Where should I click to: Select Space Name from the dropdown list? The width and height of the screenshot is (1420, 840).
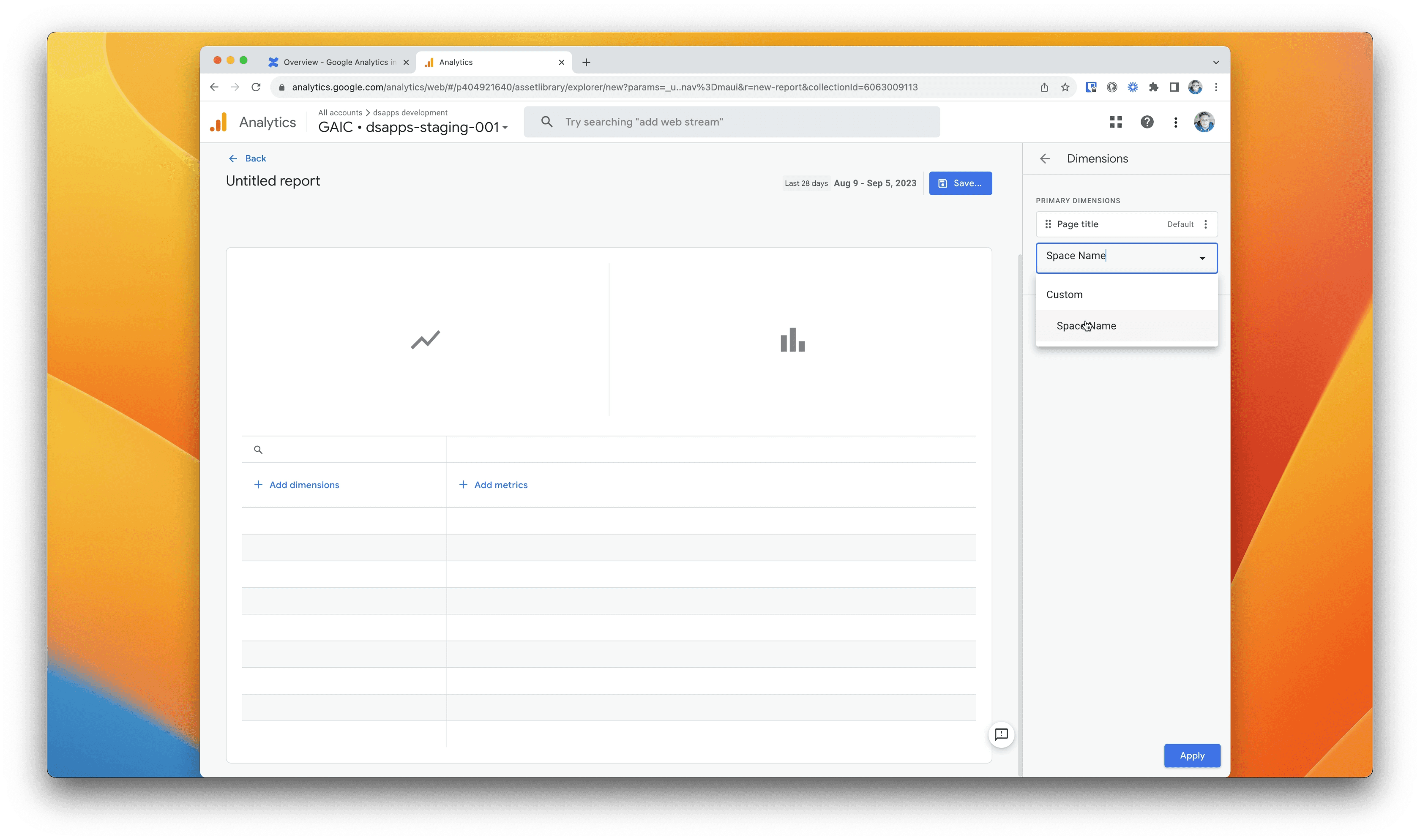click(x=1126, y=326)
